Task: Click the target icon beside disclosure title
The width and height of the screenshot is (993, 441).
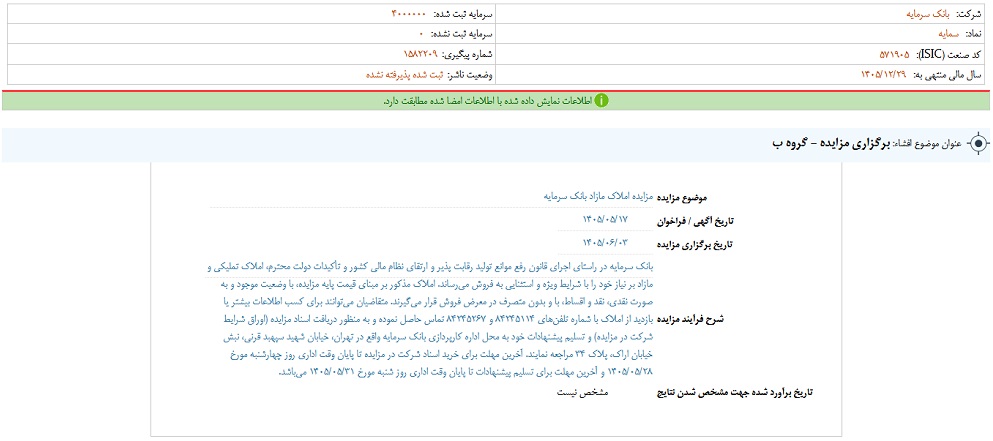Action: [x=978, y=144]
